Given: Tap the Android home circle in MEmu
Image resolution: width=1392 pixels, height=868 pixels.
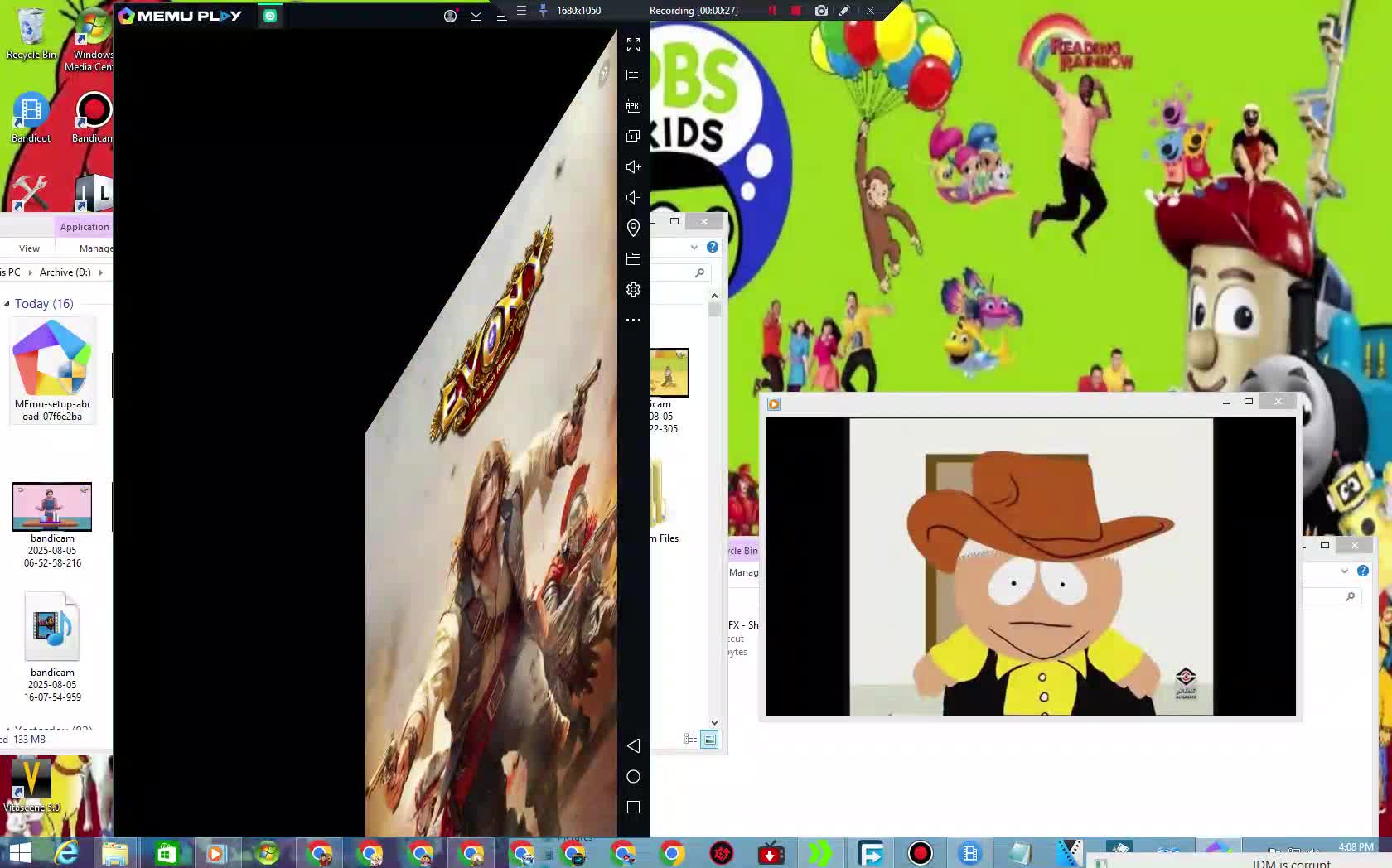Looking at the screenshot, I should tap(633, 777).
